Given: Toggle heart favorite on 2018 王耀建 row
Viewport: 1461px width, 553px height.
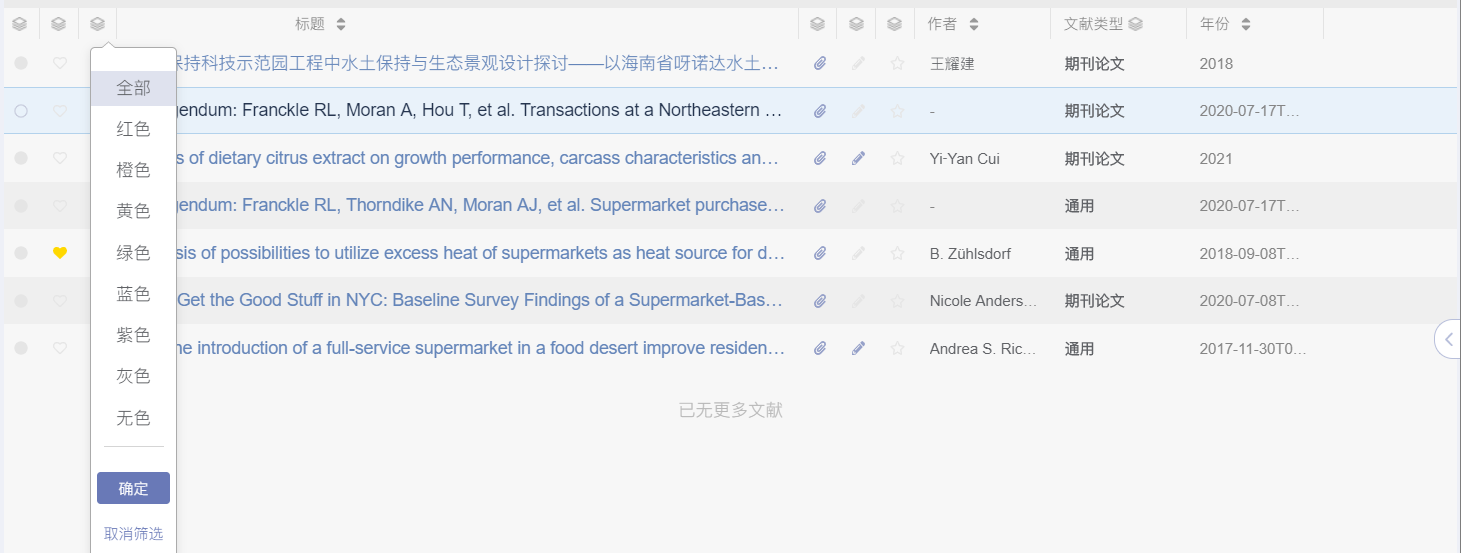Looking at the screenshot, I should pos(60,63).
